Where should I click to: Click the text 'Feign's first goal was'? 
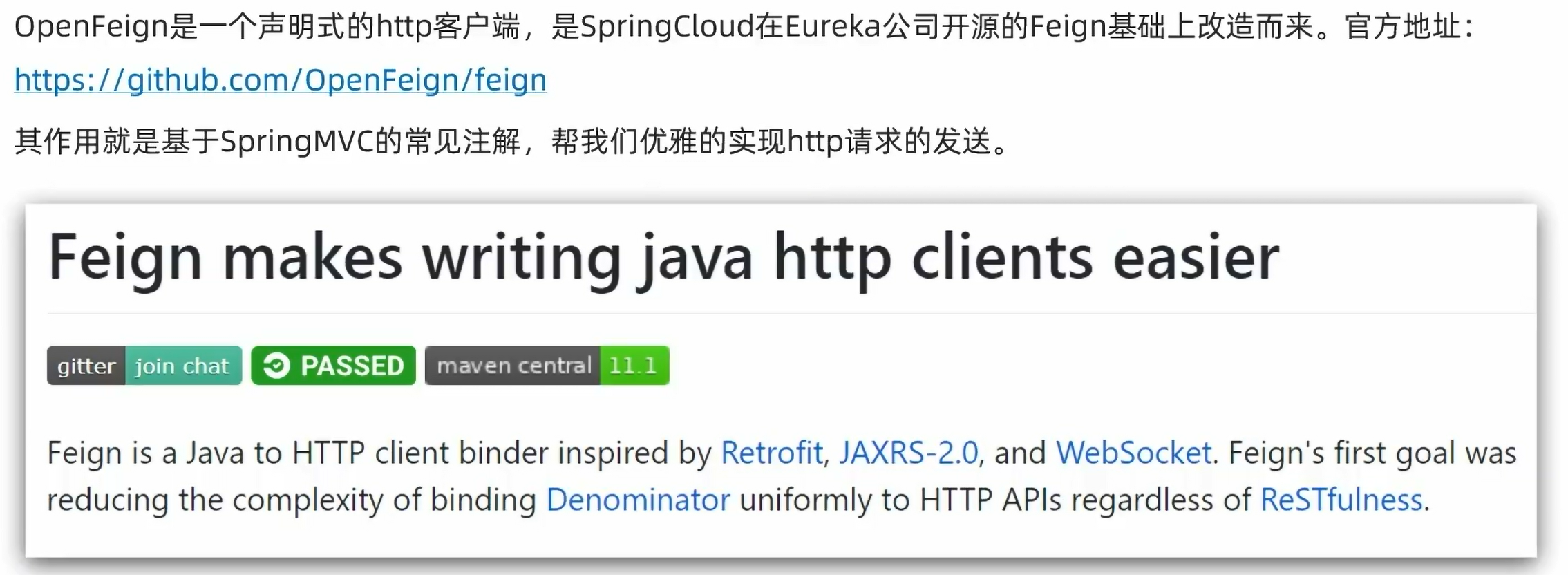coord(1372,453)
